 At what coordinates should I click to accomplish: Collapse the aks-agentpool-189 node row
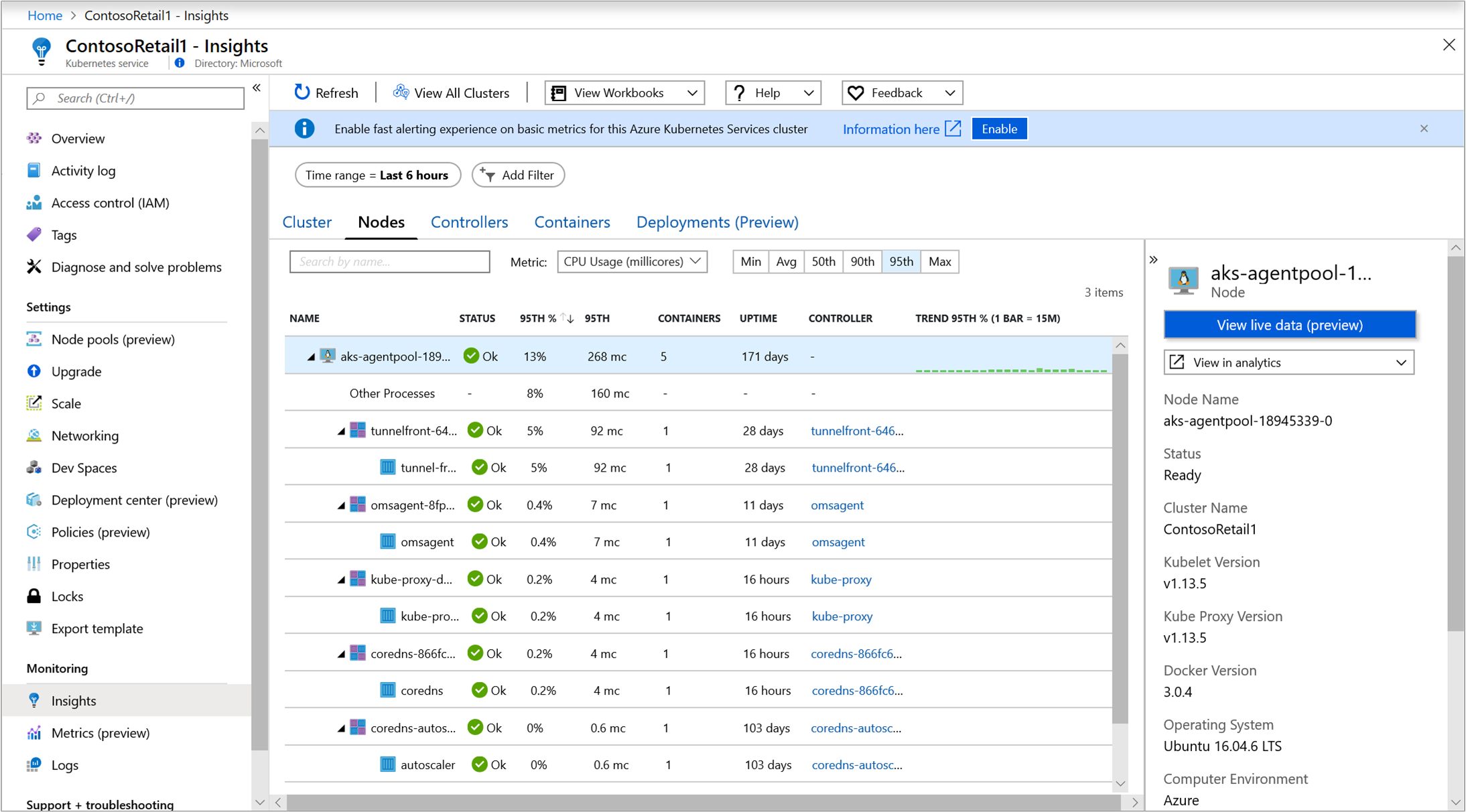tap(311, 357)
